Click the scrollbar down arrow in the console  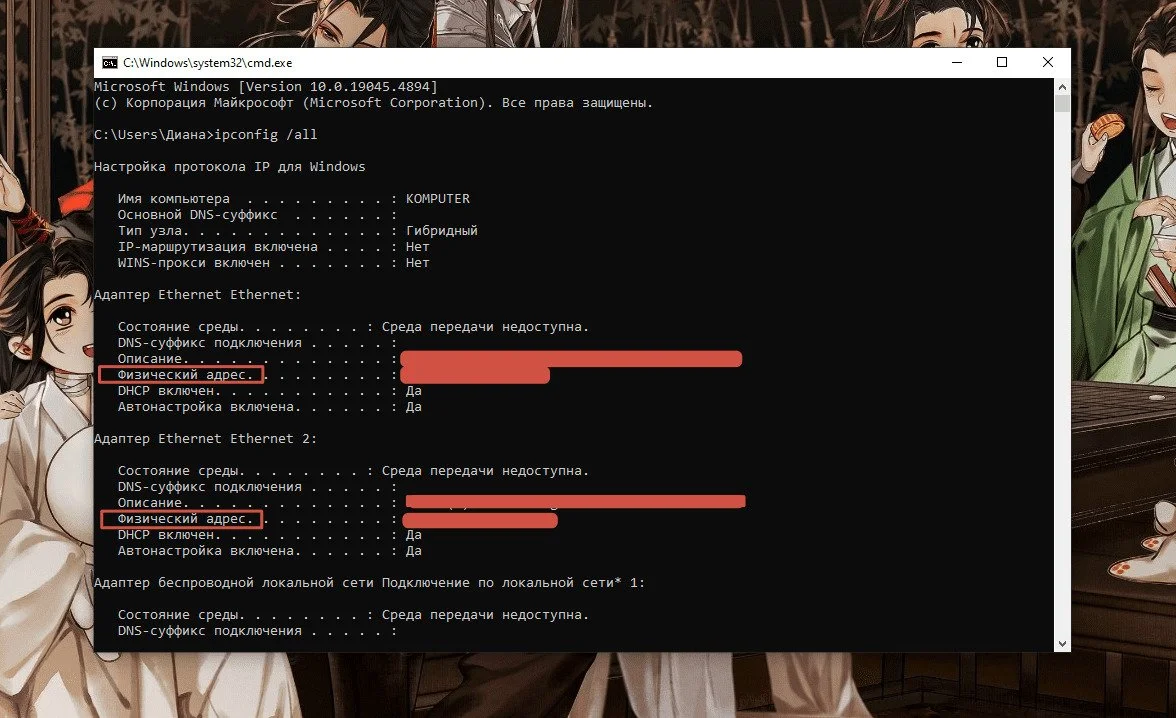tap(1062, 643)
